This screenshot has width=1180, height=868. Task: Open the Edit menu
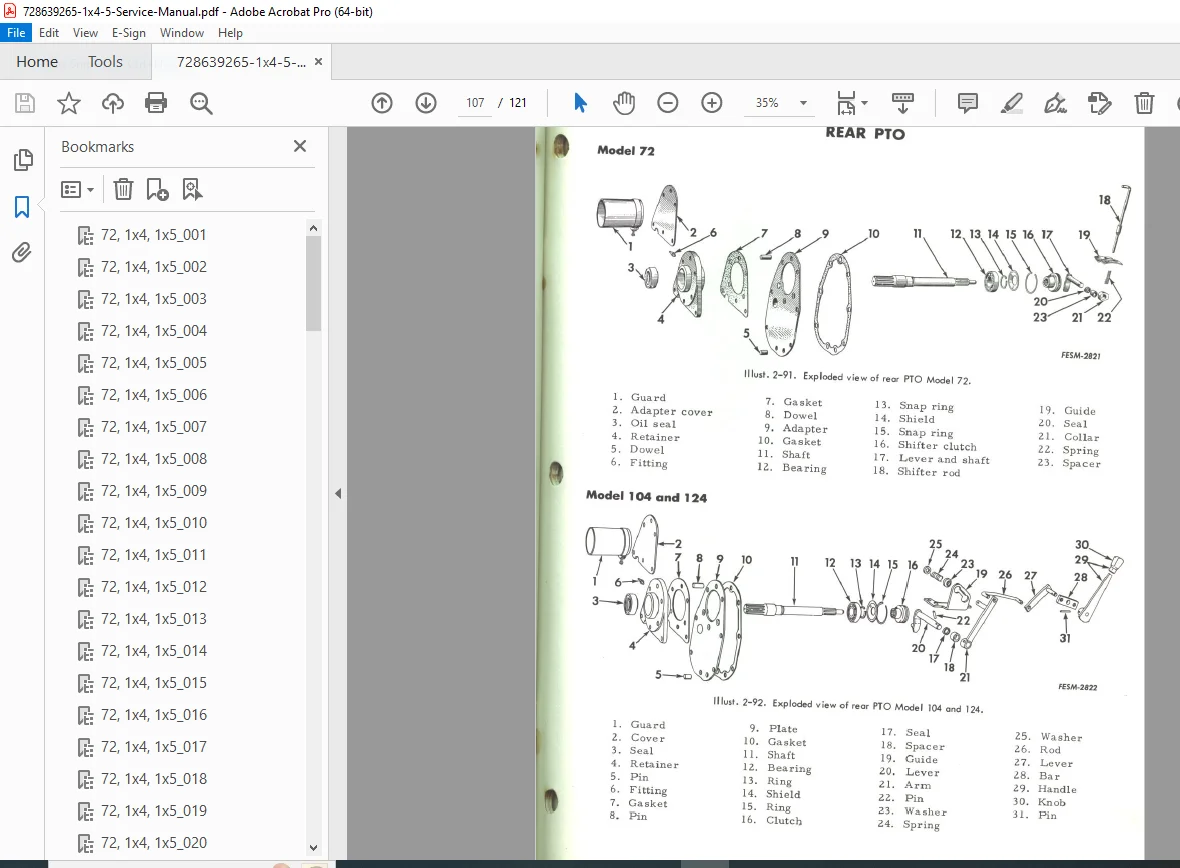[x=49, y=32]
